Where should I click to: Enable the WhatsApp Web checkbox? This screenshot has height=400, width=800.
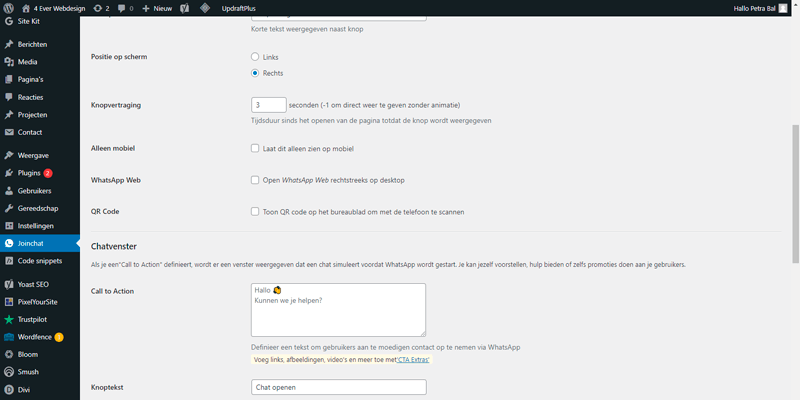point(255,180)
